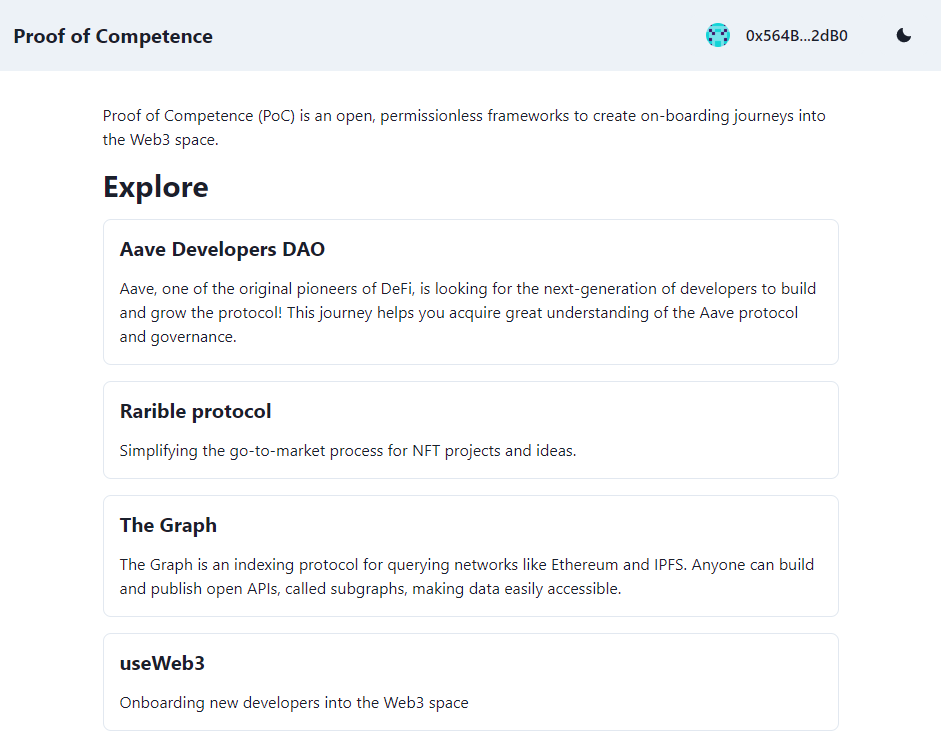Open the Rarible protocol card
Image resolution: width=941 pixels, height=744 pixels.
tap(470, 430)
